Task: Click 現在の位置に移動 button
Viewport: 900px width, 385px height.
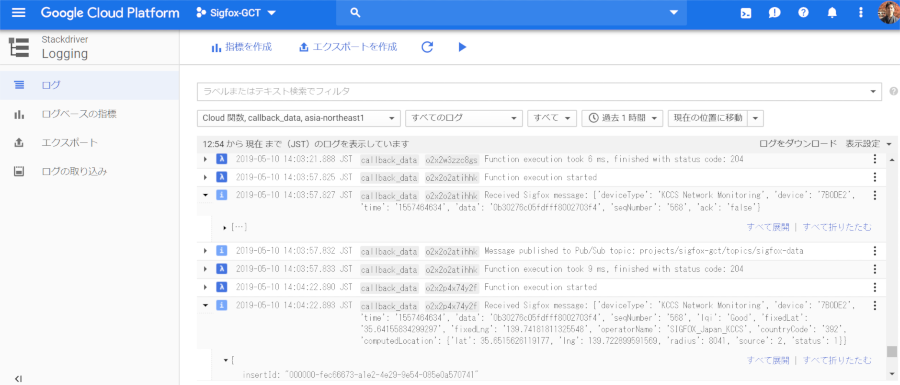Action: (708, 118)
